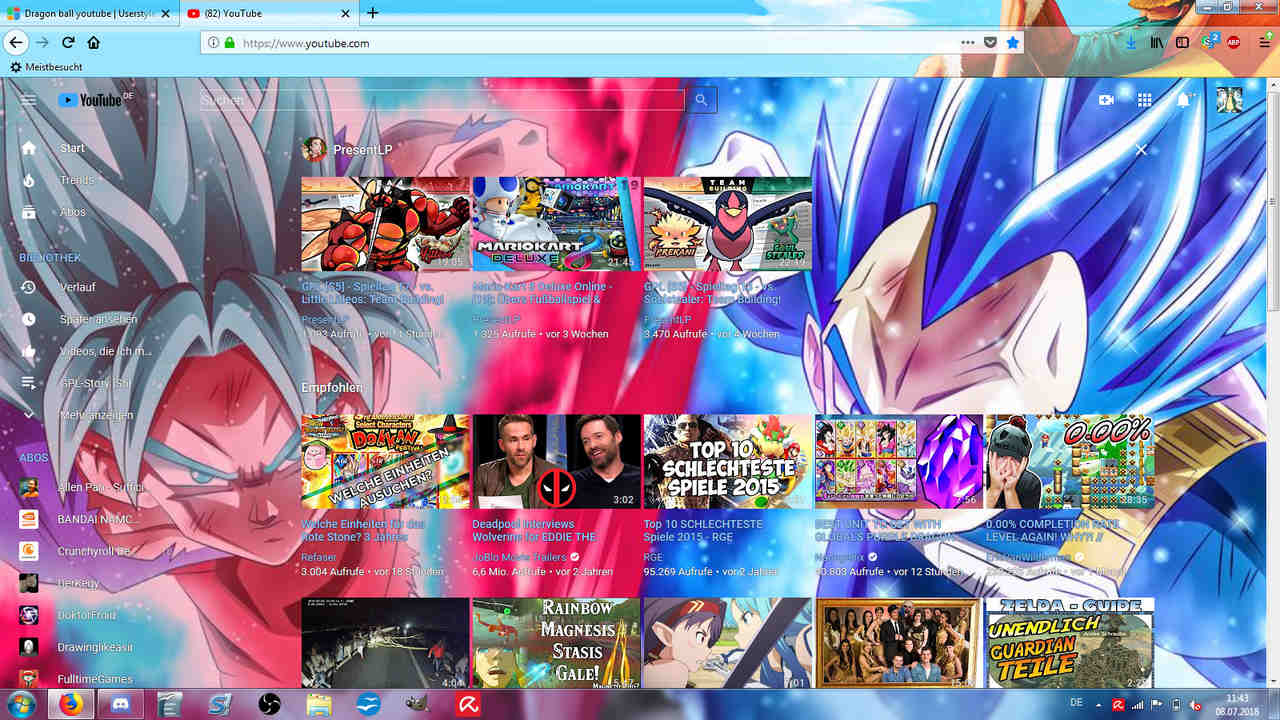This screenshot has width=1280, height=720.
Task: Open the Unendlich Guardian Teile thumbnail
Action: point(1069,645)
